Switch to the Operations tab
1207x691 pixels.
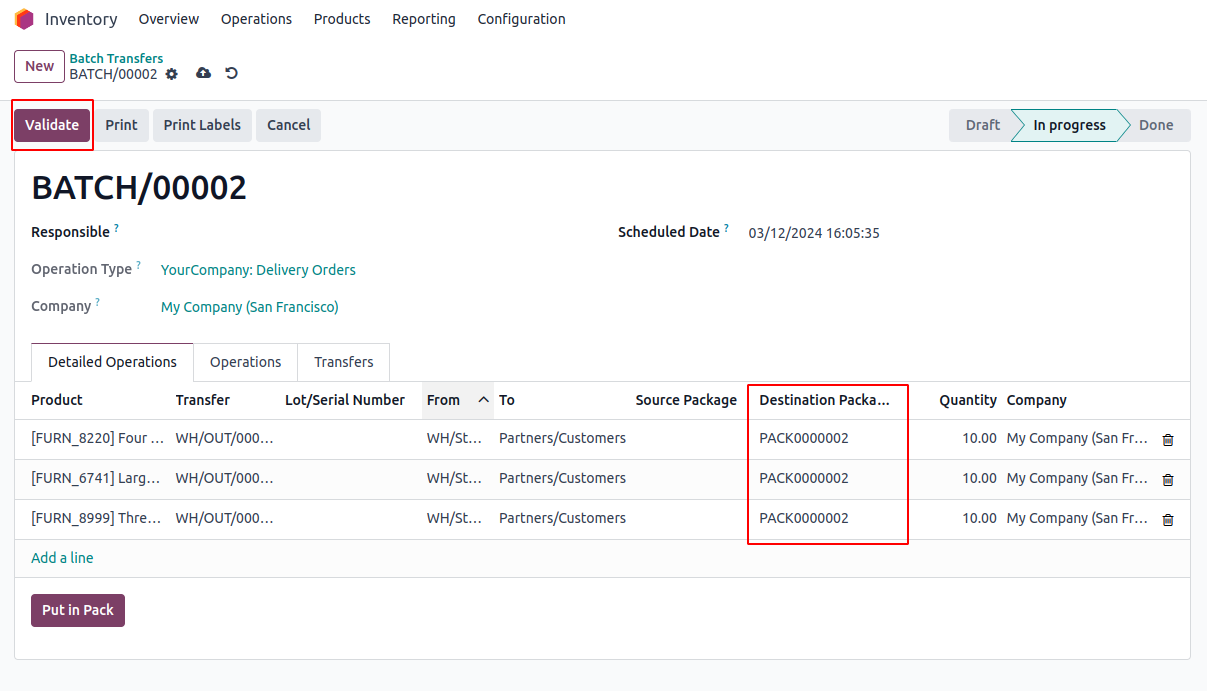click(245, 362)
